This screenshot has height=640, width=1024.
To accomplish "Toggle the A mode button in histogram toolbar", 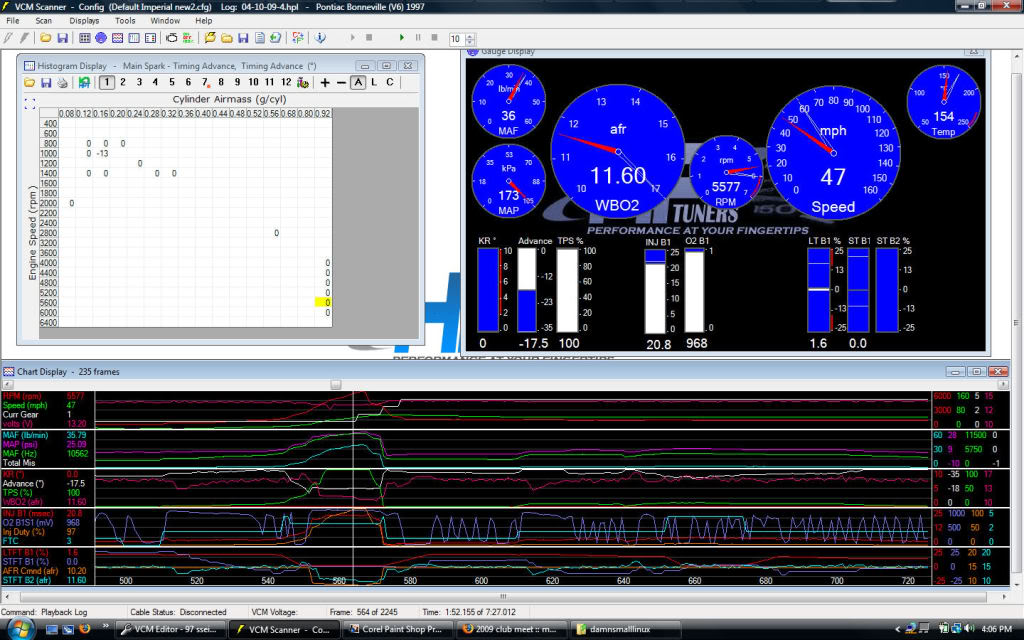I will [358, 82].
